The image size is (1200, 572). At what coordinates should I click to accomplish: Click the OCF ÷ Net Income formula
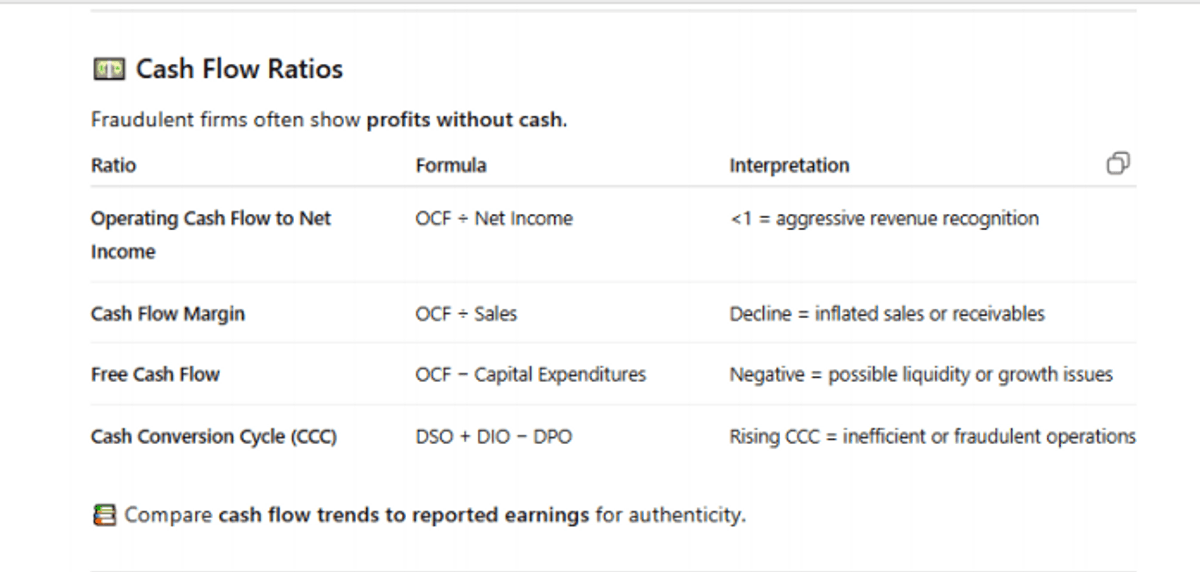[494, 218]
